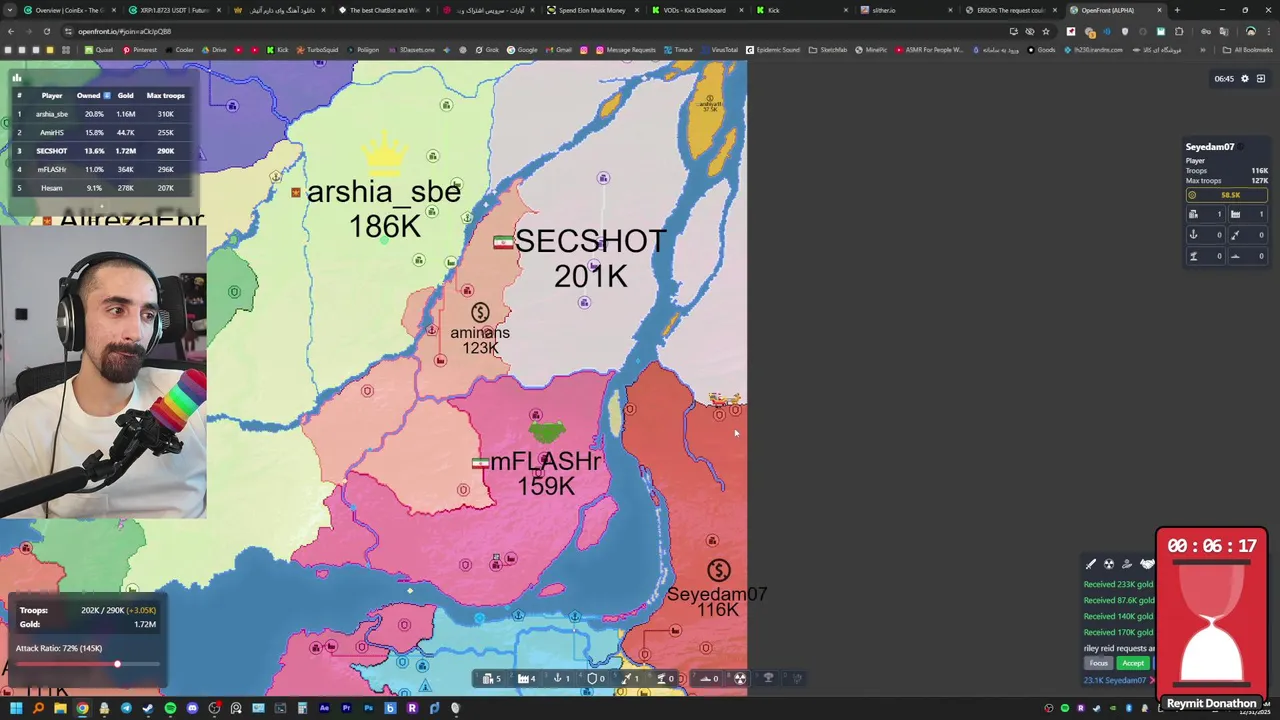The image size is (1280, 720).
Task: Click mFLASHr 159K territory label on map
Action: 545,473
